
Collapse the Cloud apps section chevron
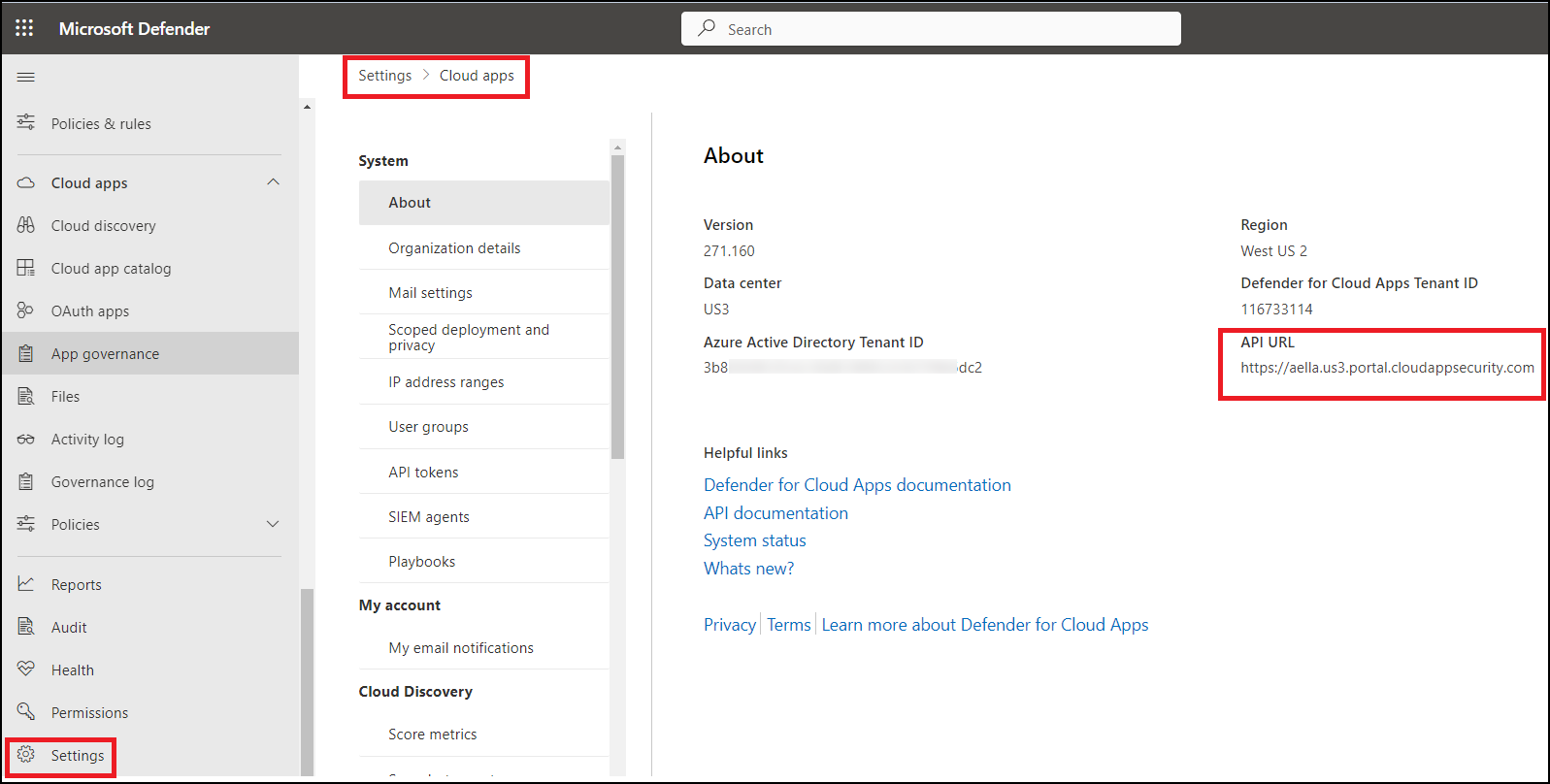point(273,182)
